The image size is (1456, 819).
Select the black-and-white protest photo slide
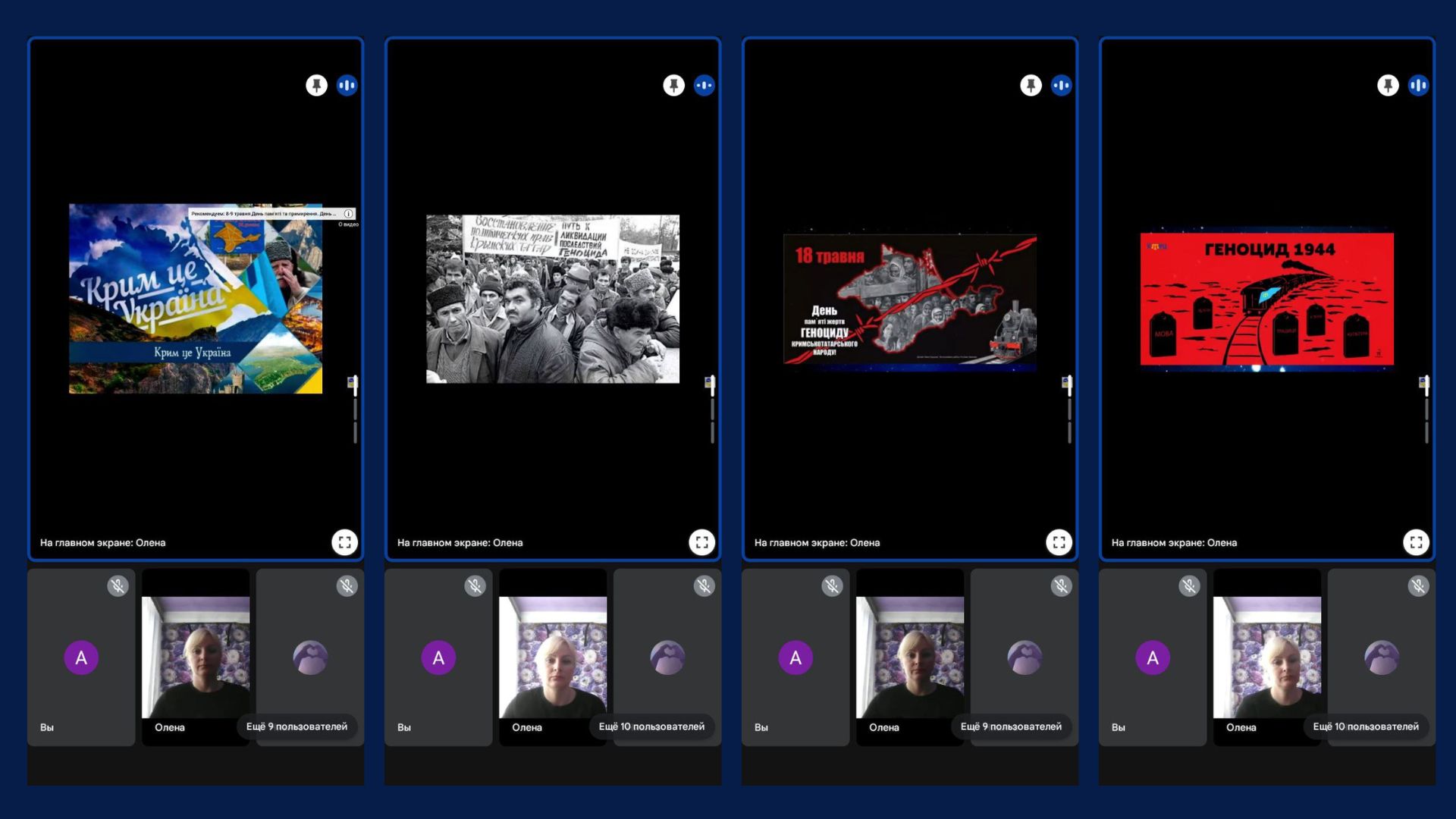(553, 299)
